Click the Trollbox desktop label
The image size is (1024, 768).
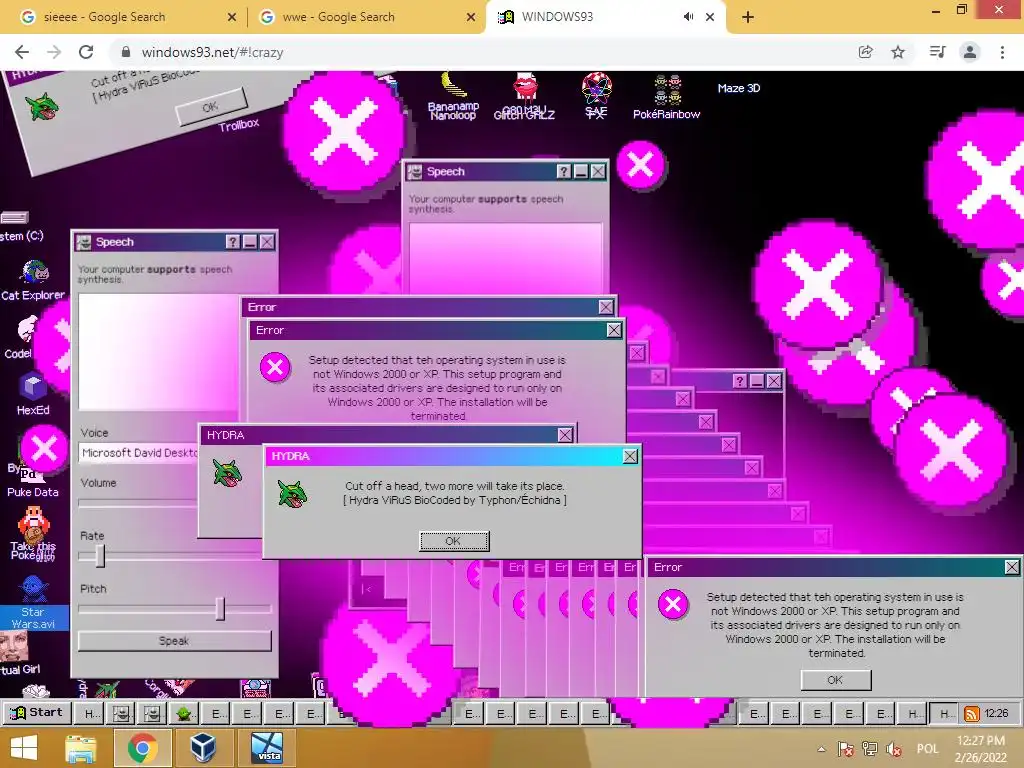239,124
